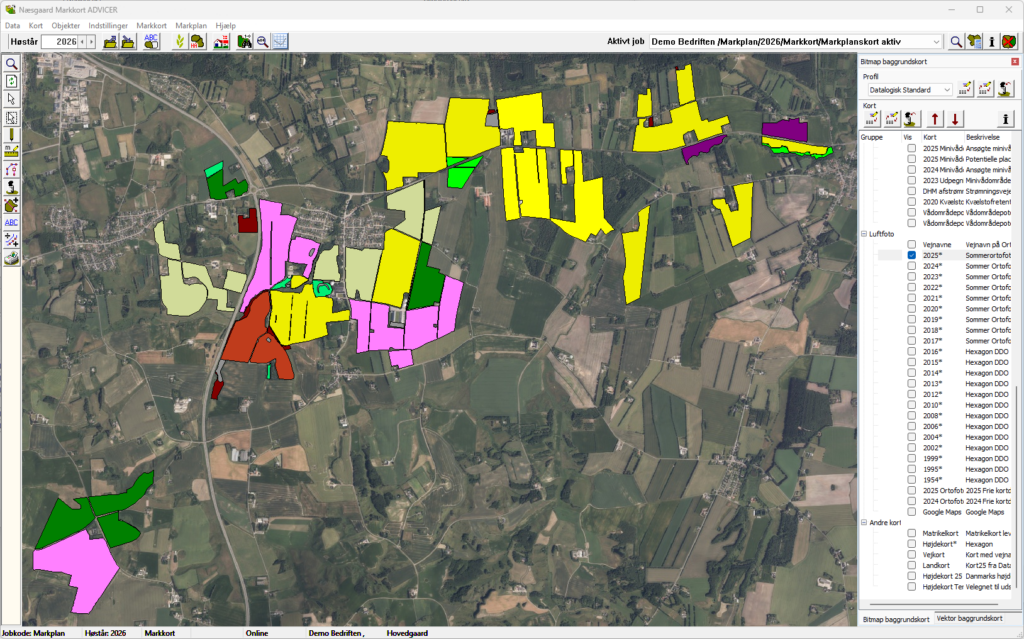
Task: Move selected map up with red arrow
Action: click(936, 118)
